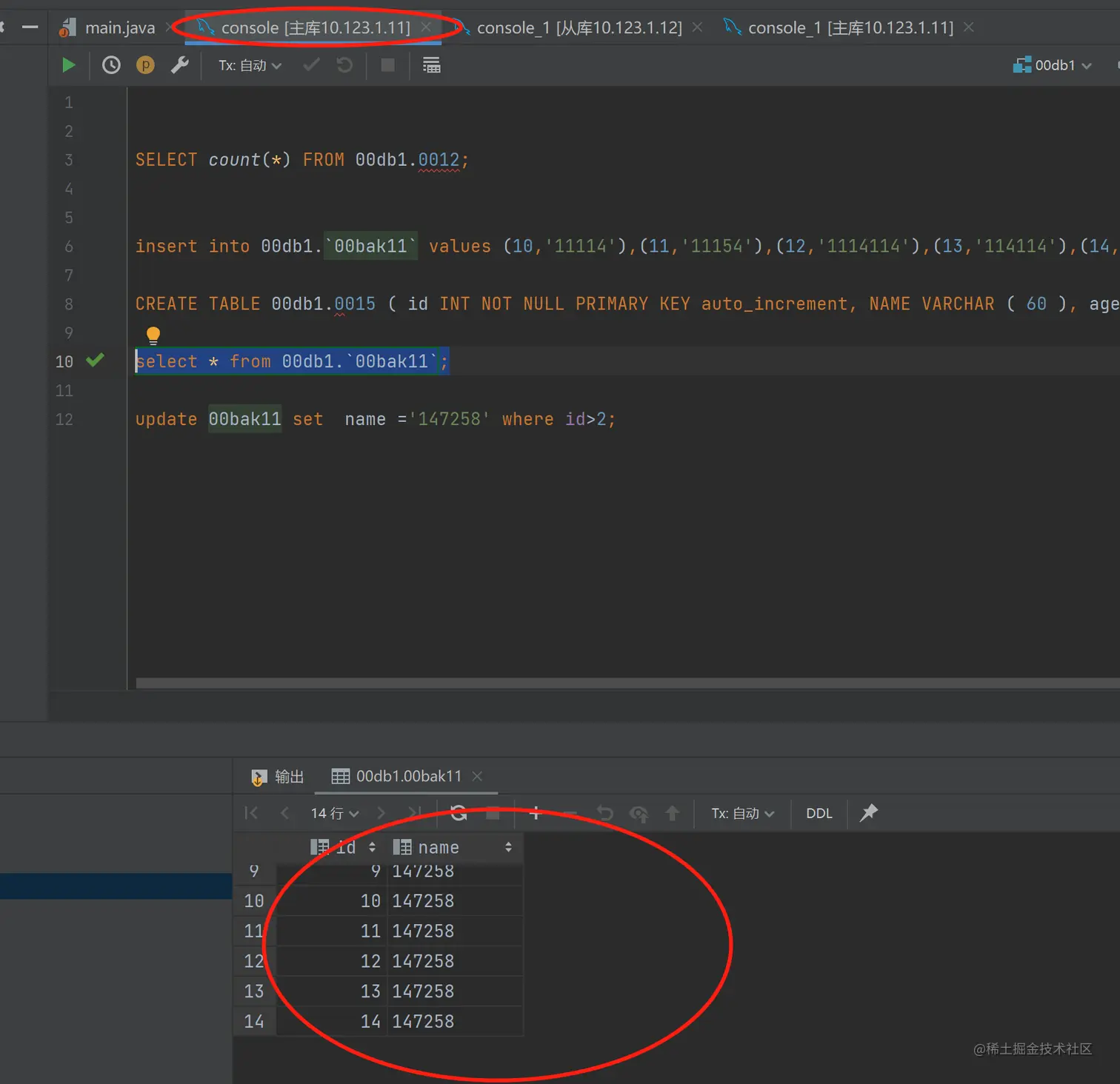Image resolution: width=1120 pixels, height=1084 pixels.
Task: Click the CREATE TABLE statement on line 8
Action: coord(627,304)
